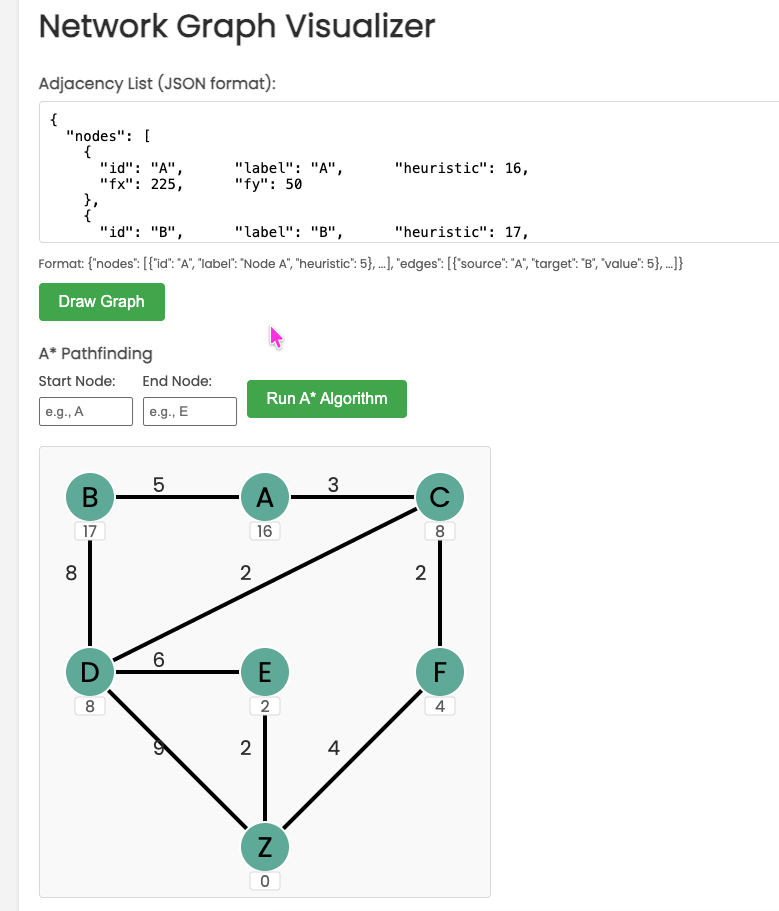Screen dimensions: 779x911
Task: Select node F circle
Action: 439,672
